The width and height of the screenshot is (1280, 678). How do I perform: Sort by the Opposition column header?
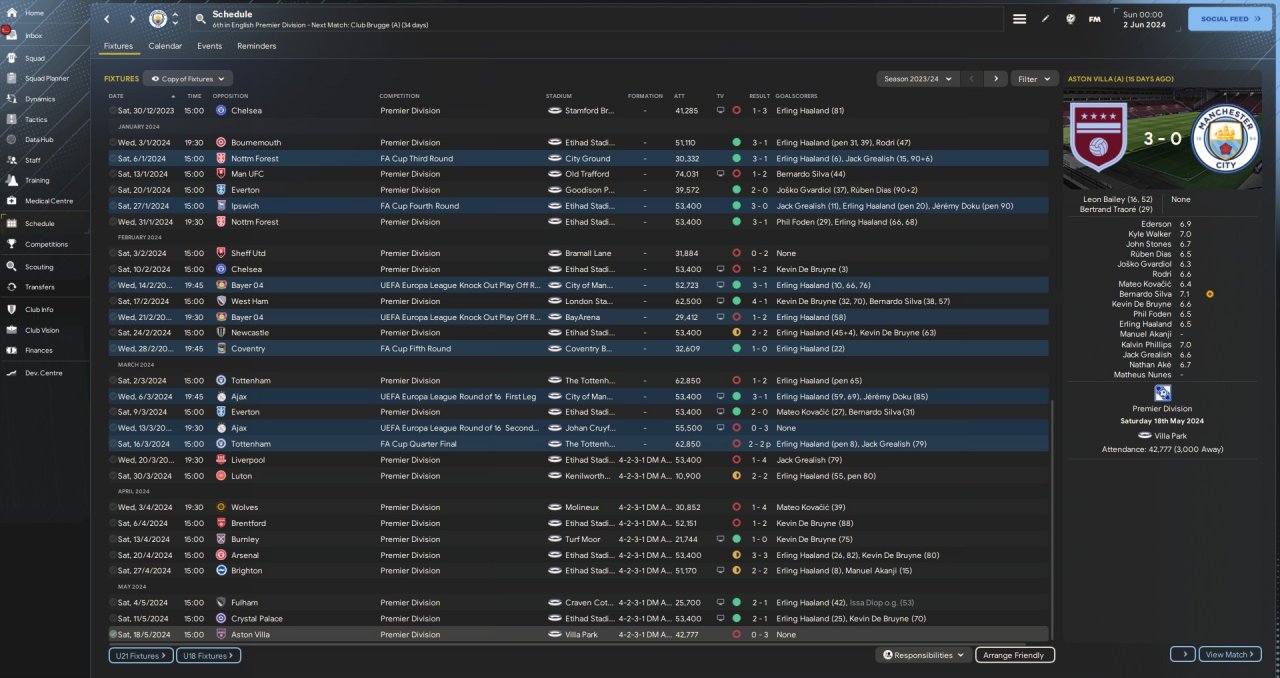(x=230, y=96)
